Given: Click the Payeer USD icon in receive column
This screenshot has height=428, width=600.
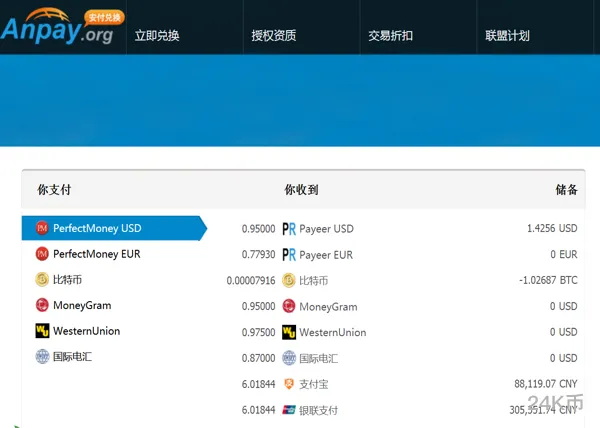Looking at the screenshot, I should coord(289,229).
